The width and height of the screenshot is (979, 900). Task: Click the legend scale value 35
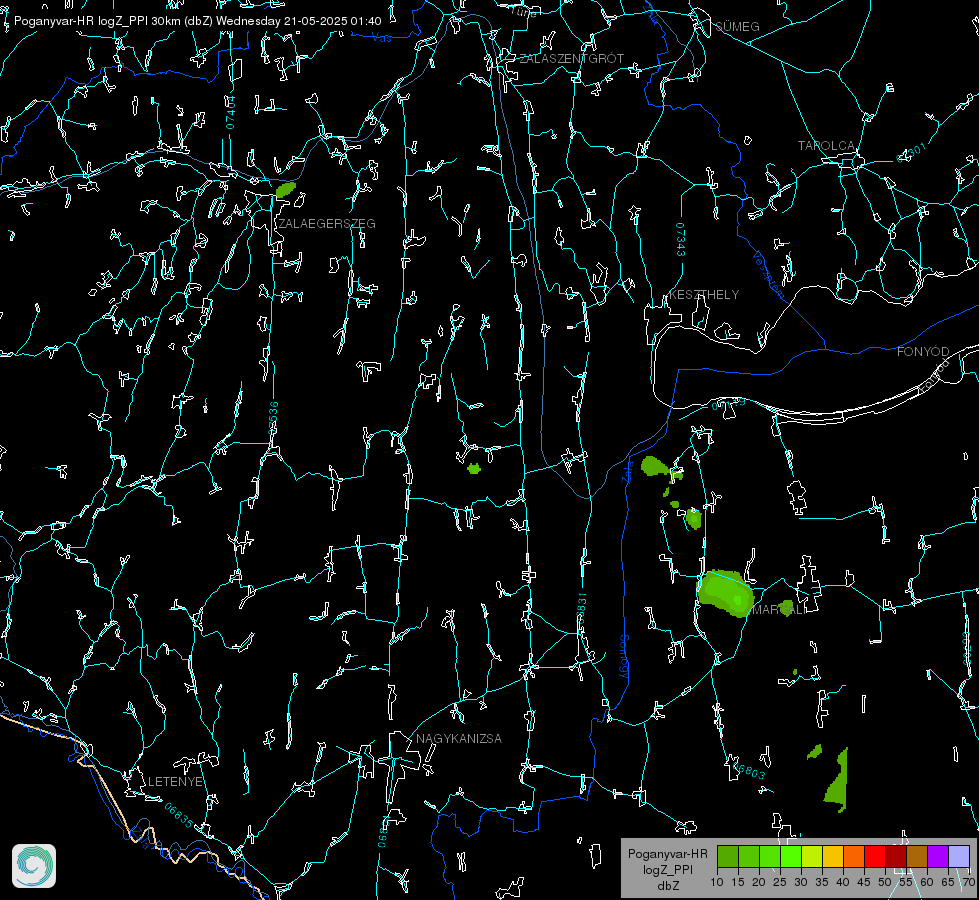click(822, 883)
